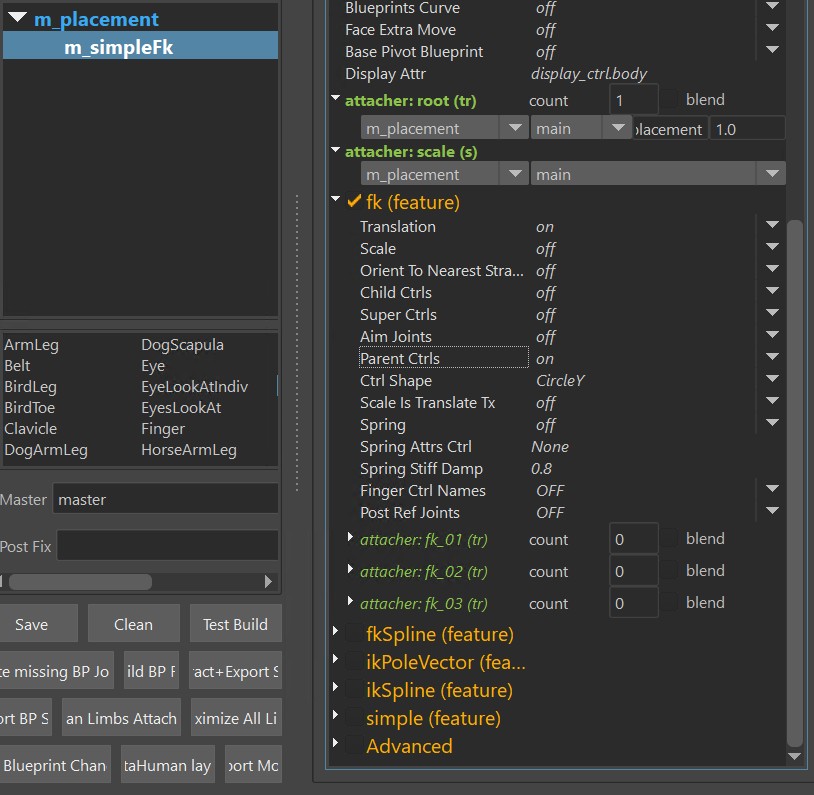Open the Aim Joints dropdown arrow
This screenshot has height=795, width=814.
(x=772, y=334)
